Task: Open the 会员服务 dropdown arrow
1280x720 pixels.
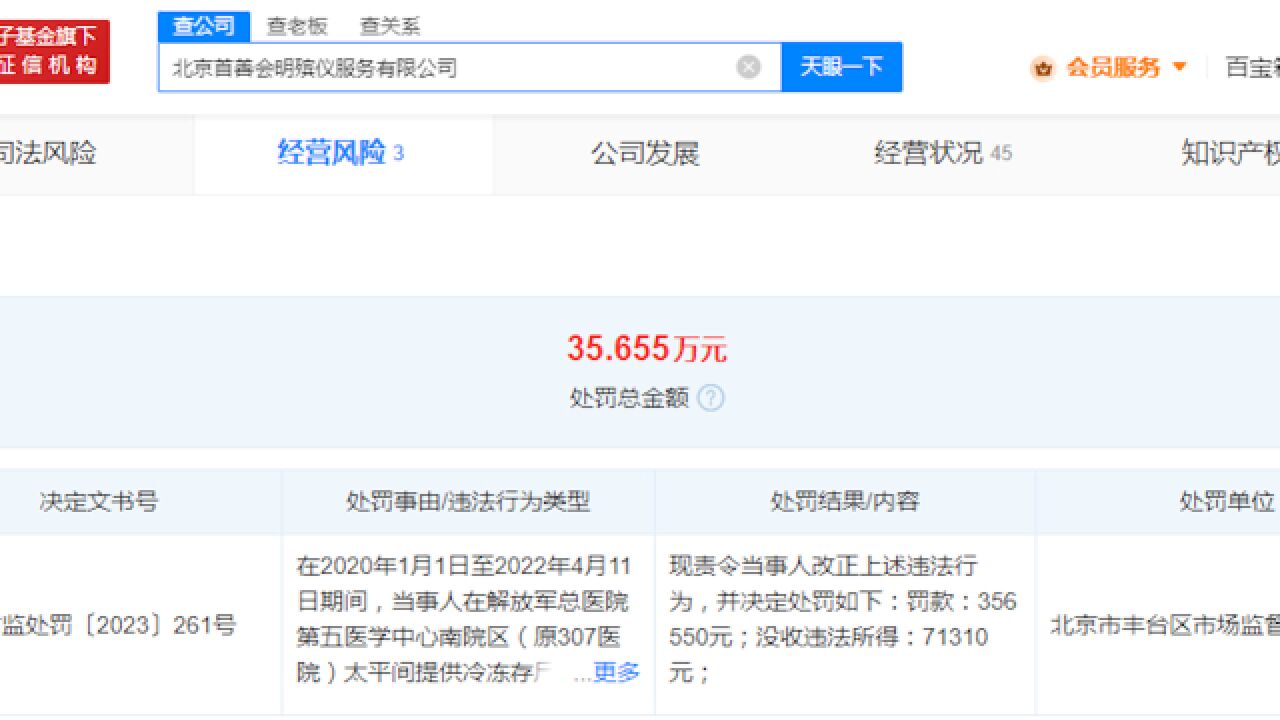Action: click(x=1179, y=67)
